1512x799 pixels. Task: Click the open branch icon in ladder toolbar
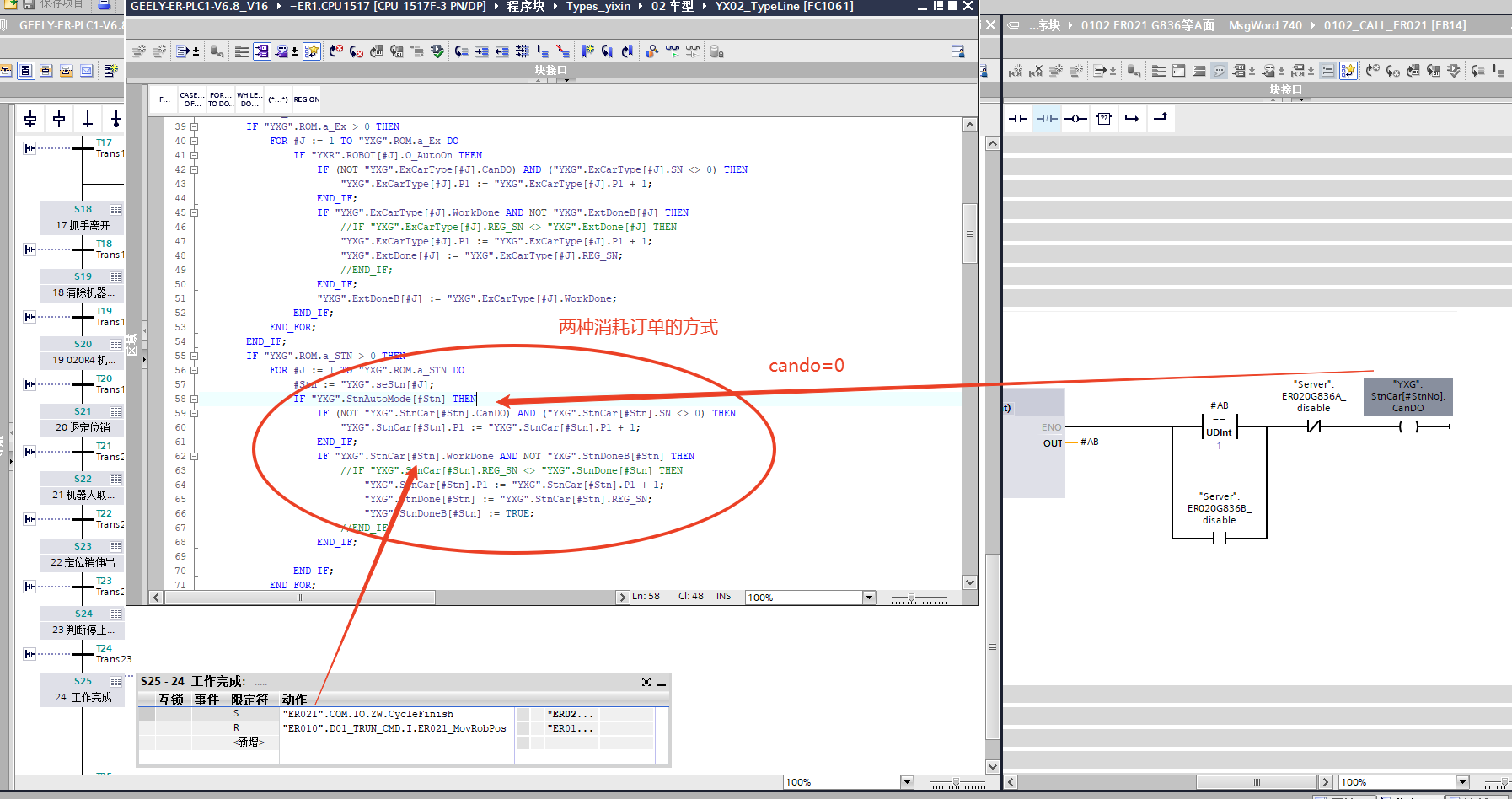pyautogui.click(x=1132, y=119)
